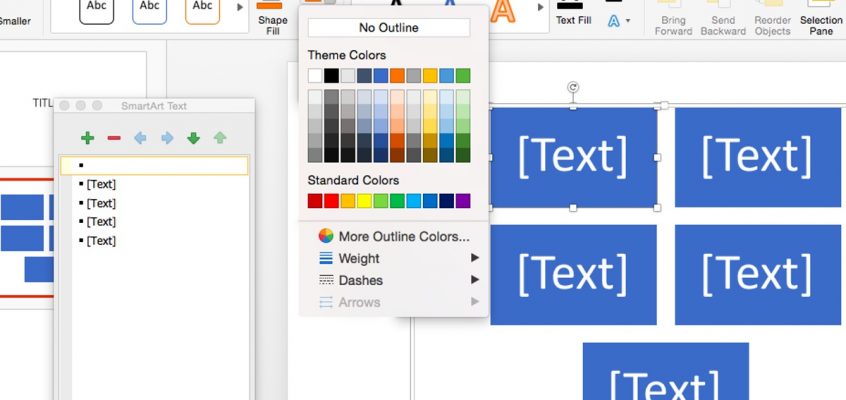Screen dimensions: 846x400
Task: Pick the green theme color swatch
Action: click(x=463, y=75)
